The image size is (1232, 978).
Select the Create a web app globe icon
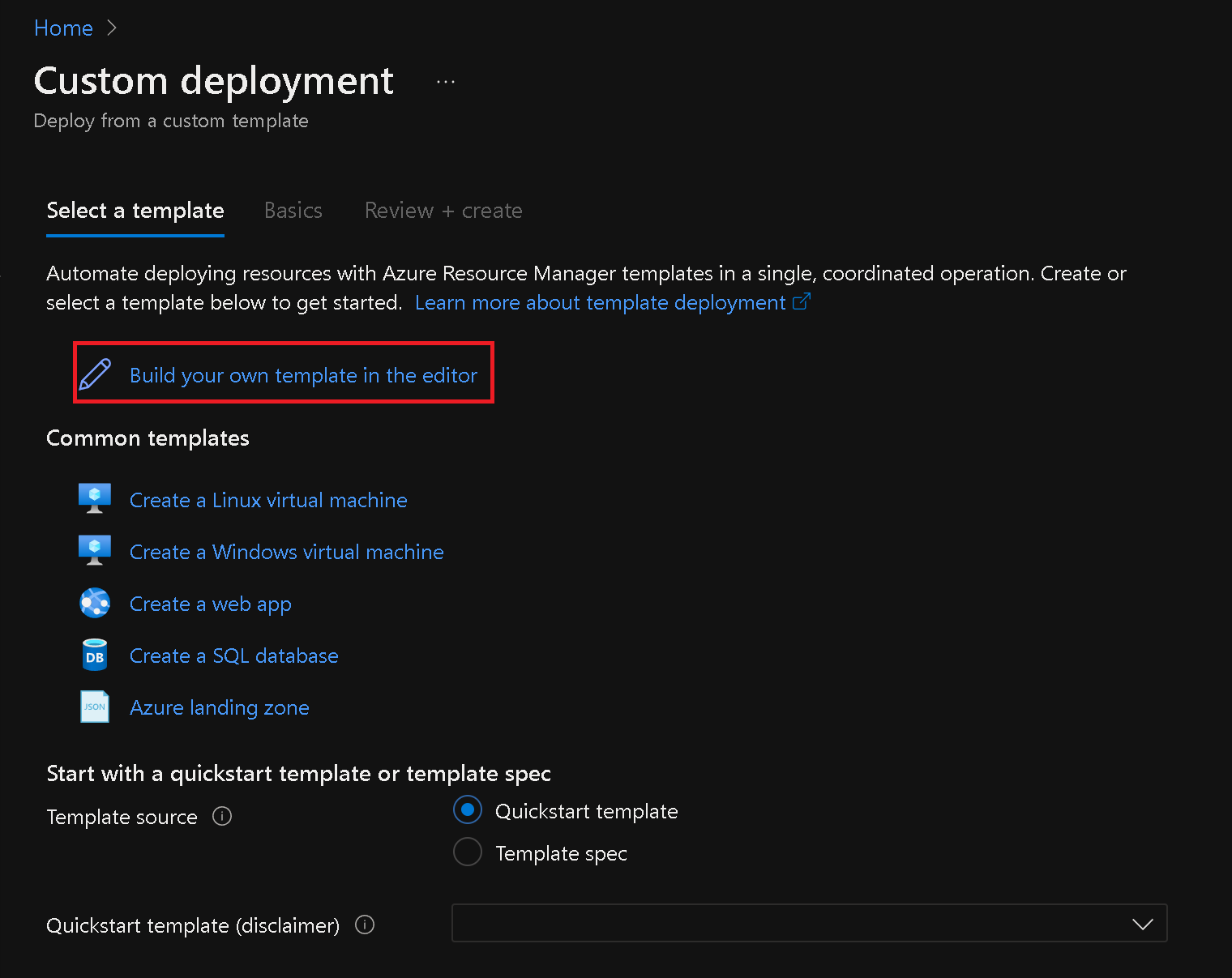point(95,603)
